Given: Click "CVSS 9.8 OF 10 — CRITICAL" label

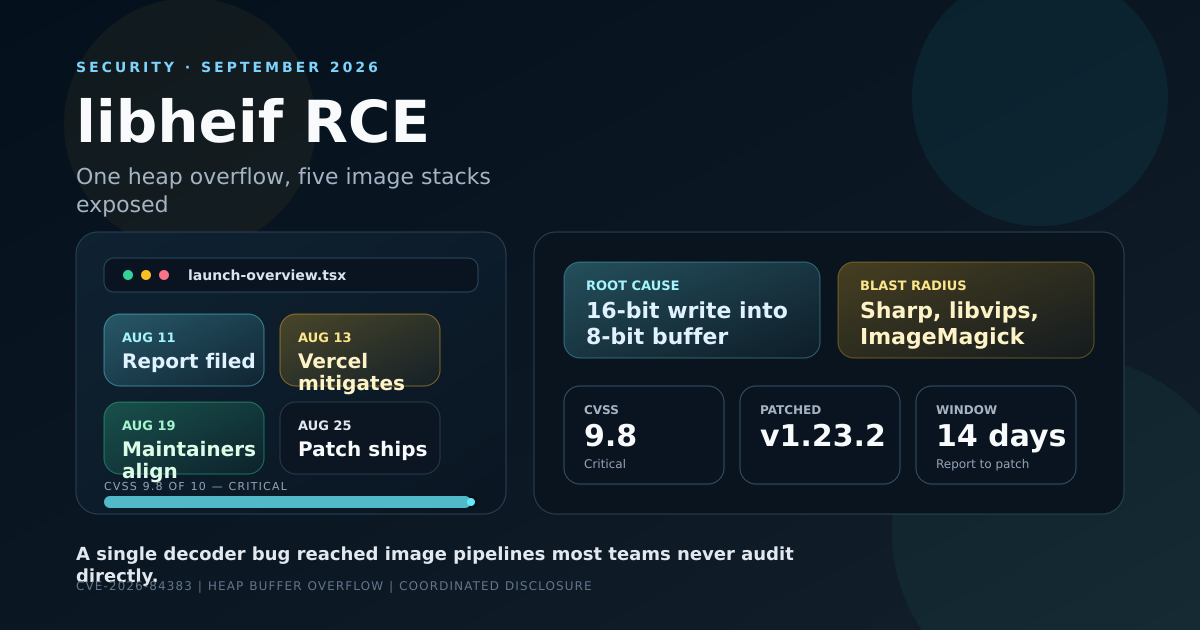Looking at the screenshot, I should pyautogui.click(x=196, y=486).
